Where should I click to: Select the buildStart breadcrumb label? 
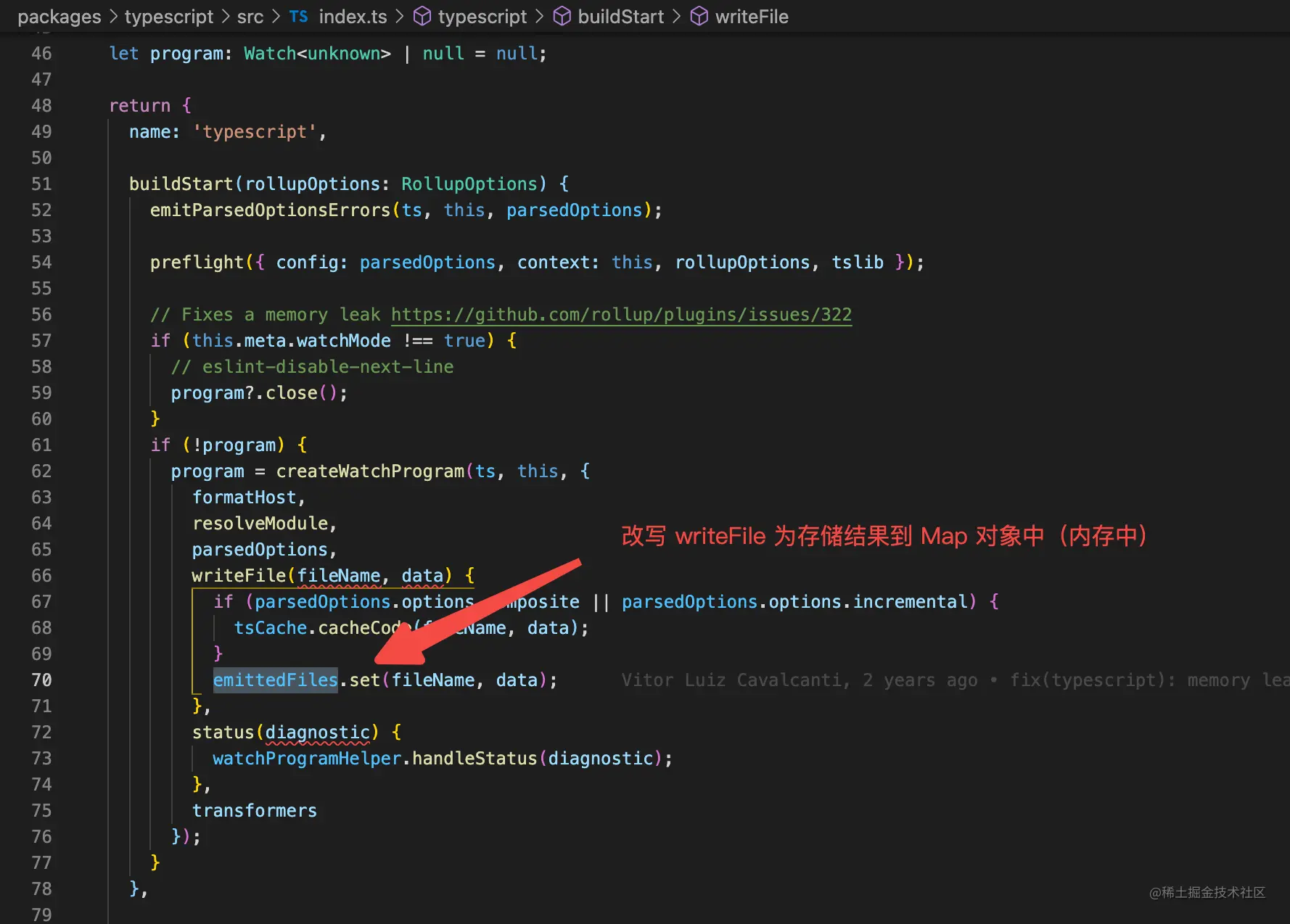pos(620,17)
